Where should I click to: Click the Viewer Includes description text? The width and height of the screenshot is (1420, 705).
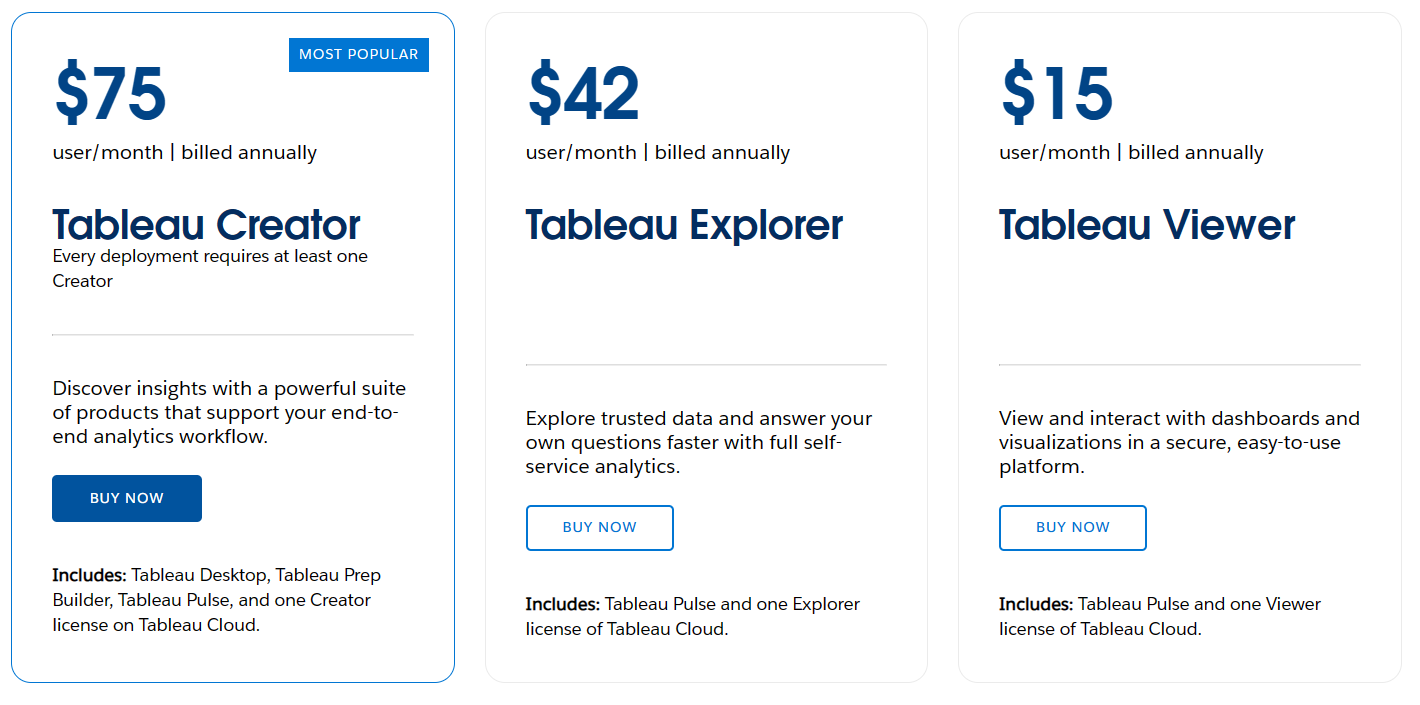point(1159,615)
